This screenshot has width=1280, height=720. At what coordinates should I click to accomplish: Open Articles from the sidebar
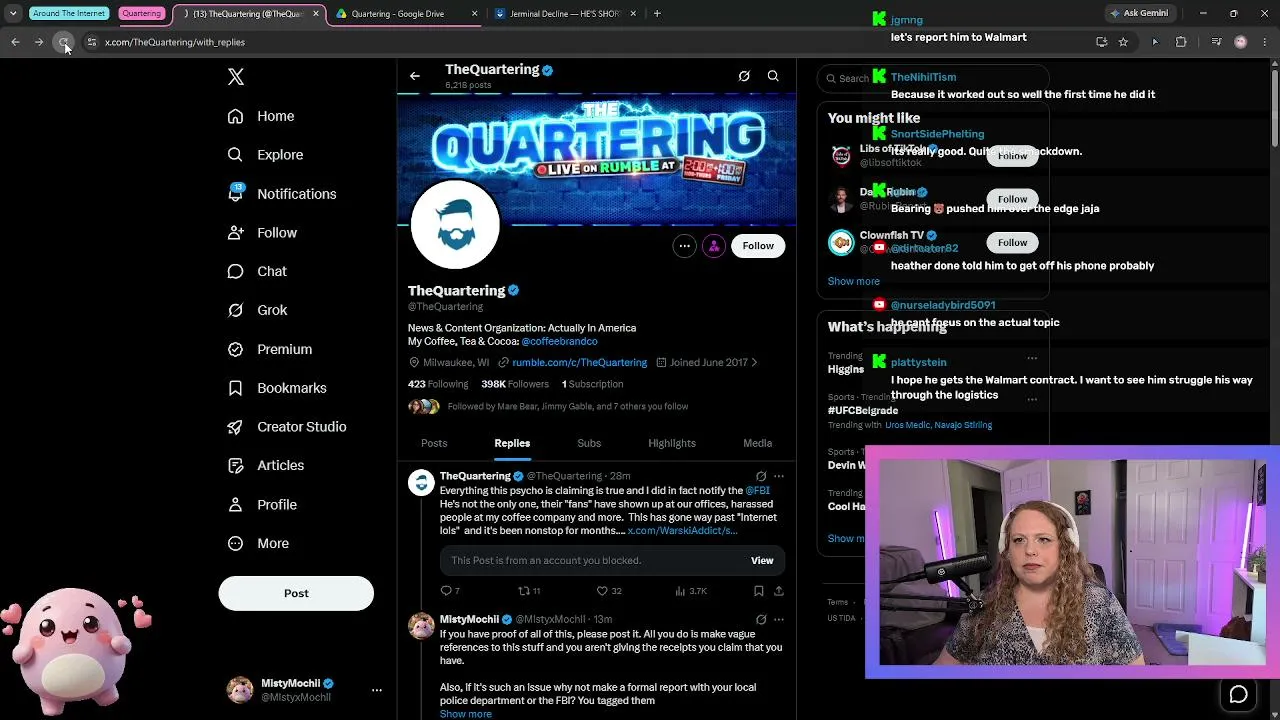265,465
